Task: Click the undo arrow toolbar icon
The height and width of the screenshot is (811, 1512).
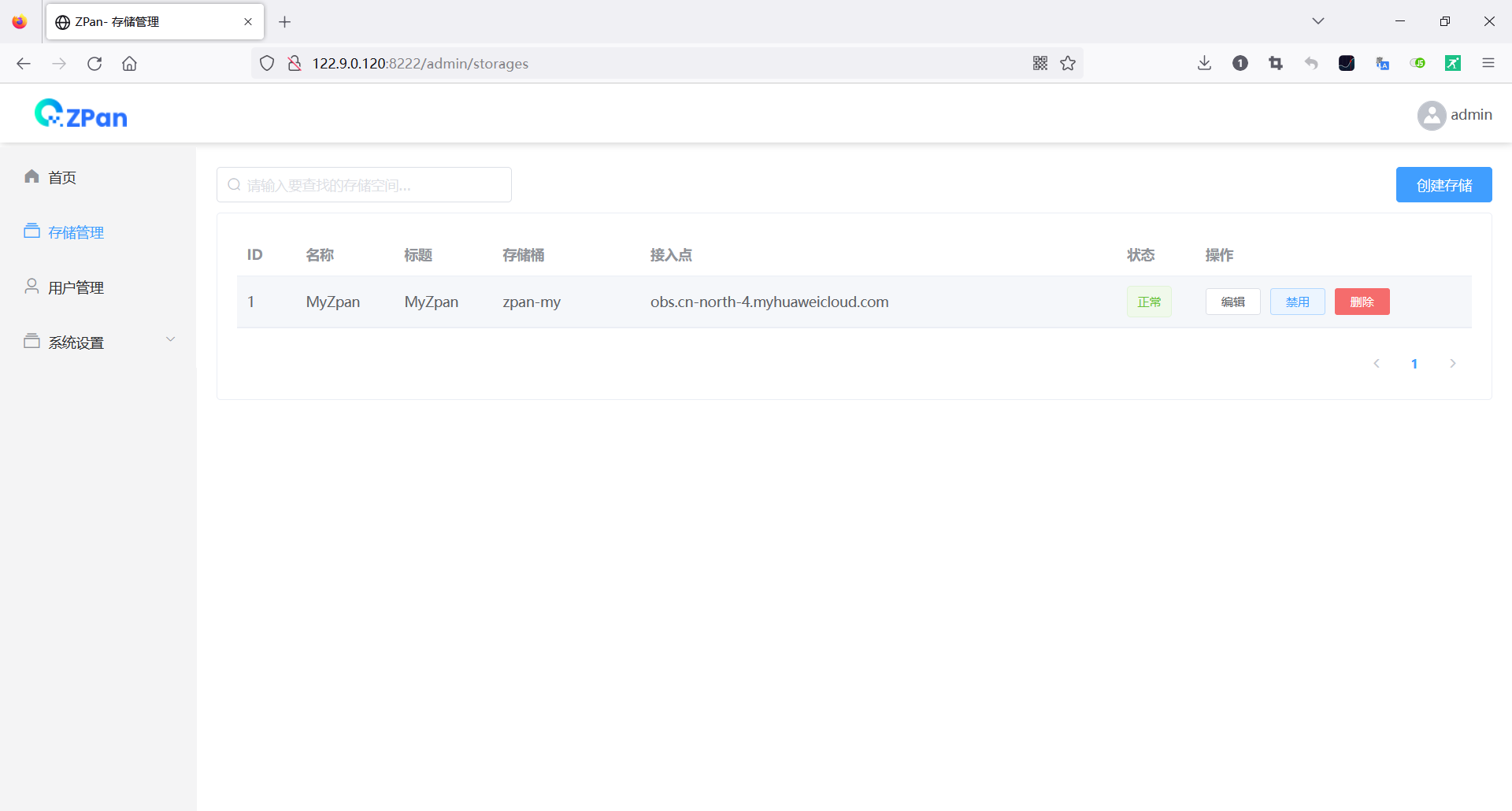Action: coord(1311,64)
